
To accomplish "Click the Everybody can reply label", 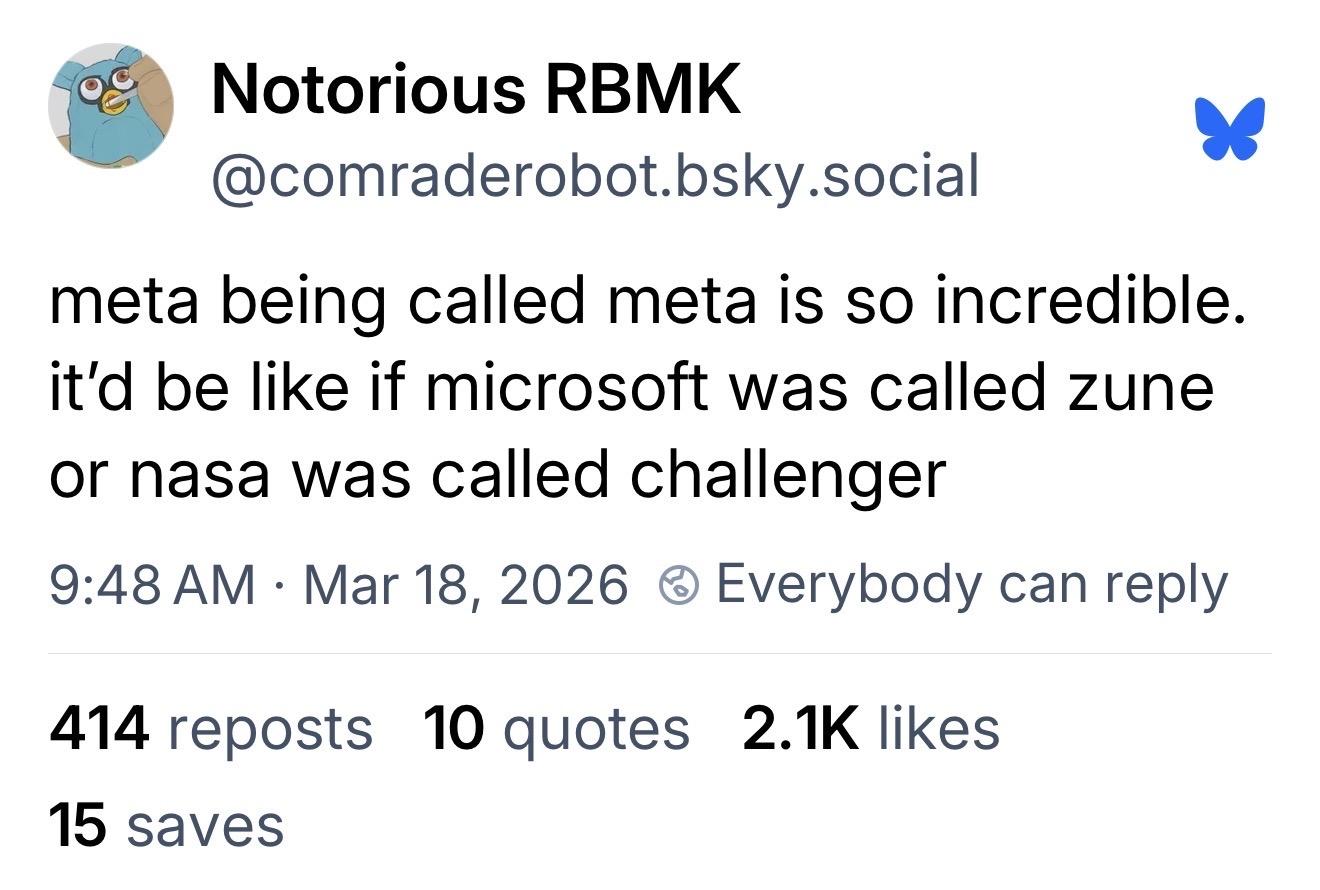I will click(x=971, y=585).
